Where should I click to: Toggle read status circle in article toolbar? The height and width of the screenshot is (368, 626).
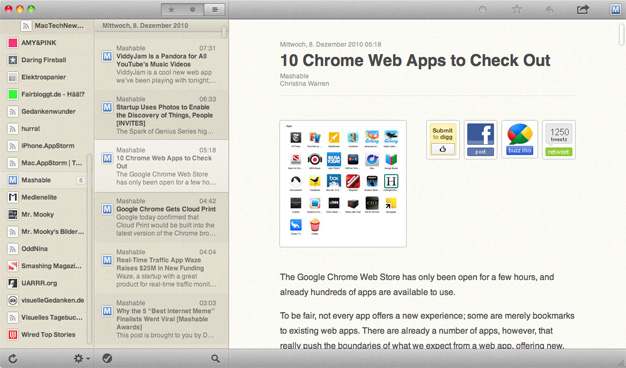click(x=483, y=10)
